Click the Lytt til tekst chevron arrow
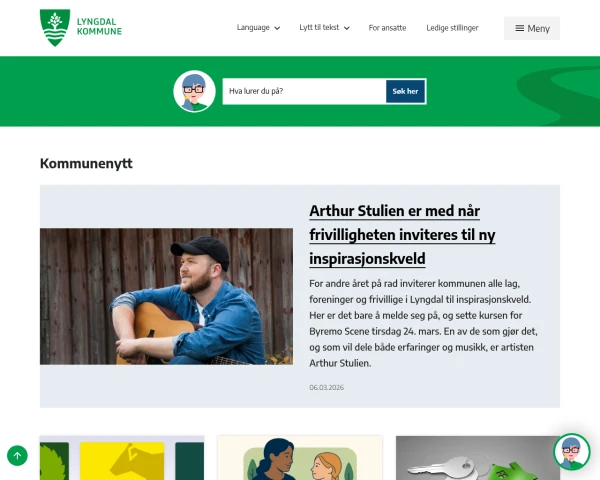 tap(347, 28)
